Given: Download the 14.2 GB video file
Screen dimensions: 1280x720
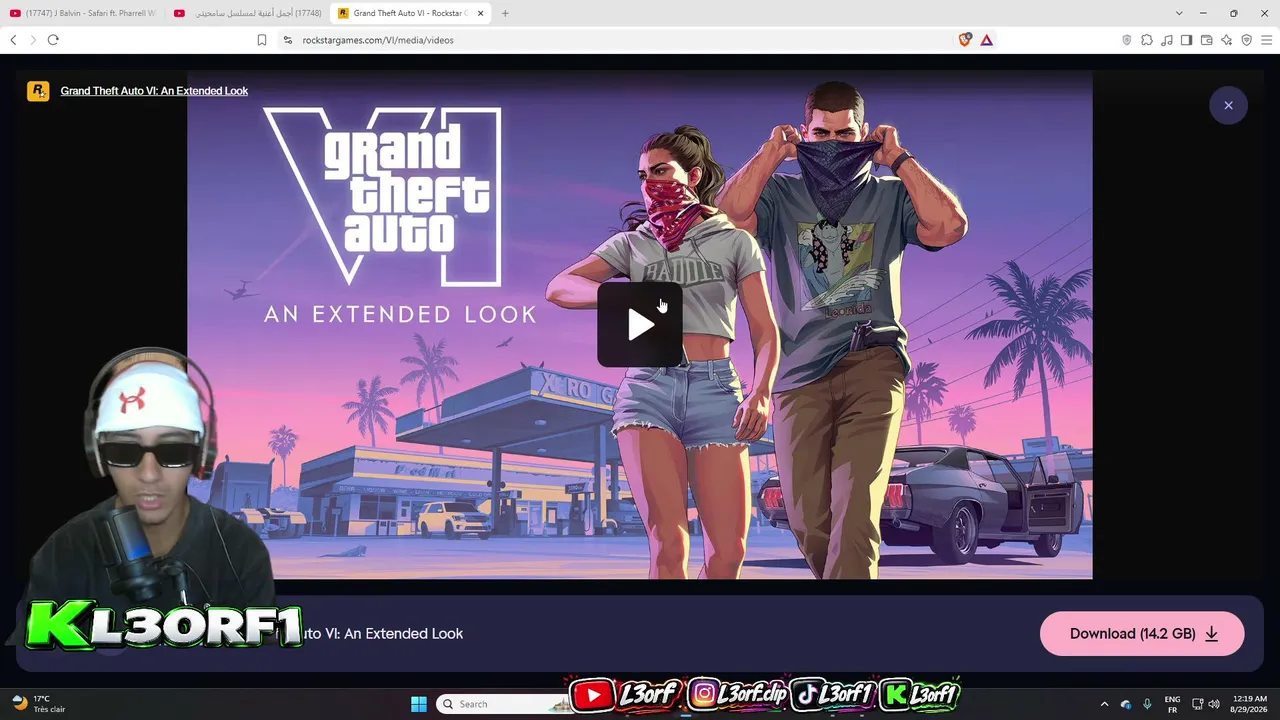Looking at the screenshot, I should (1142, 634).
